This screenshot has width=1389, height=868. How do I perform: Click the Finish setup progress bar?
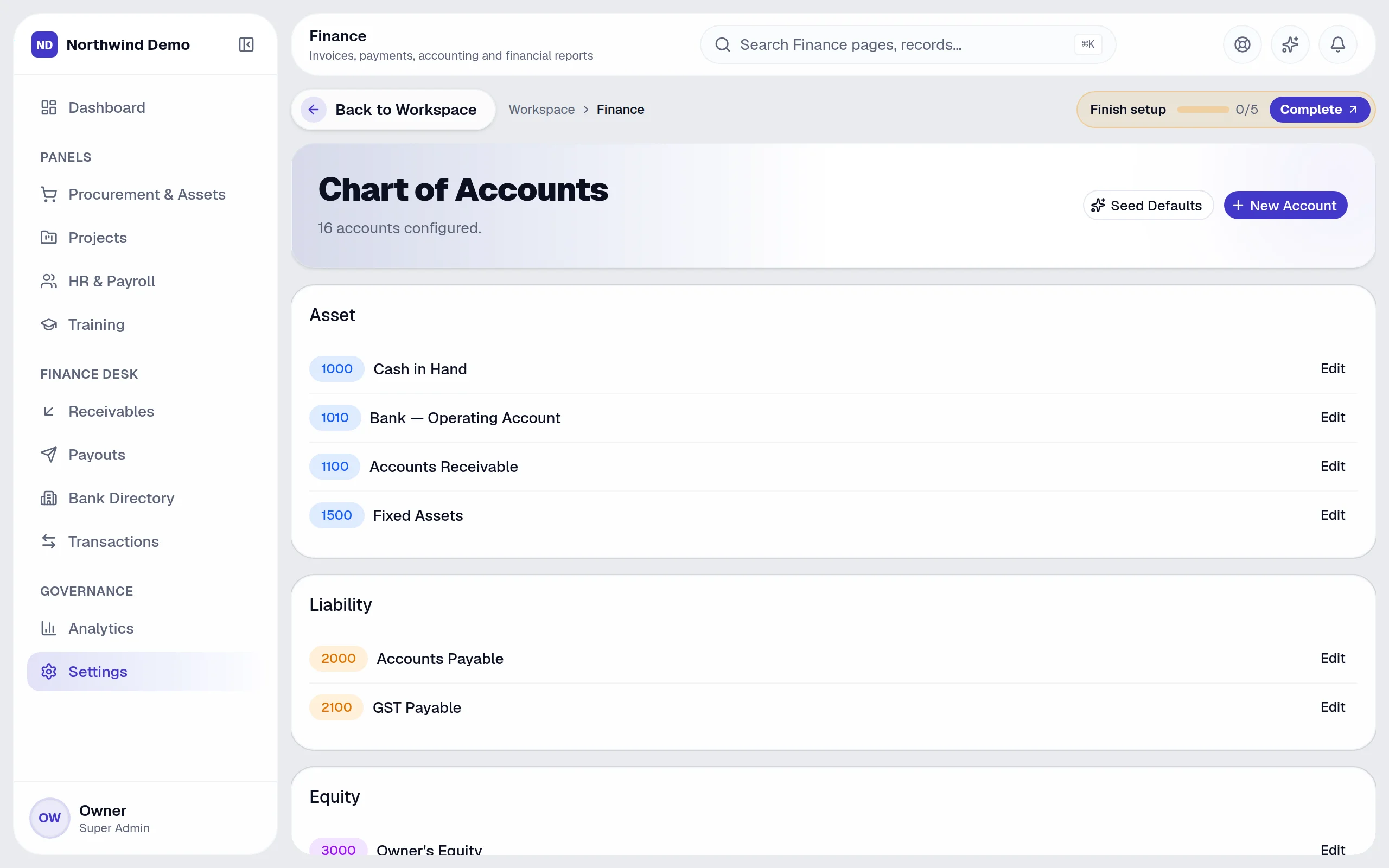tap(1202, 110)
